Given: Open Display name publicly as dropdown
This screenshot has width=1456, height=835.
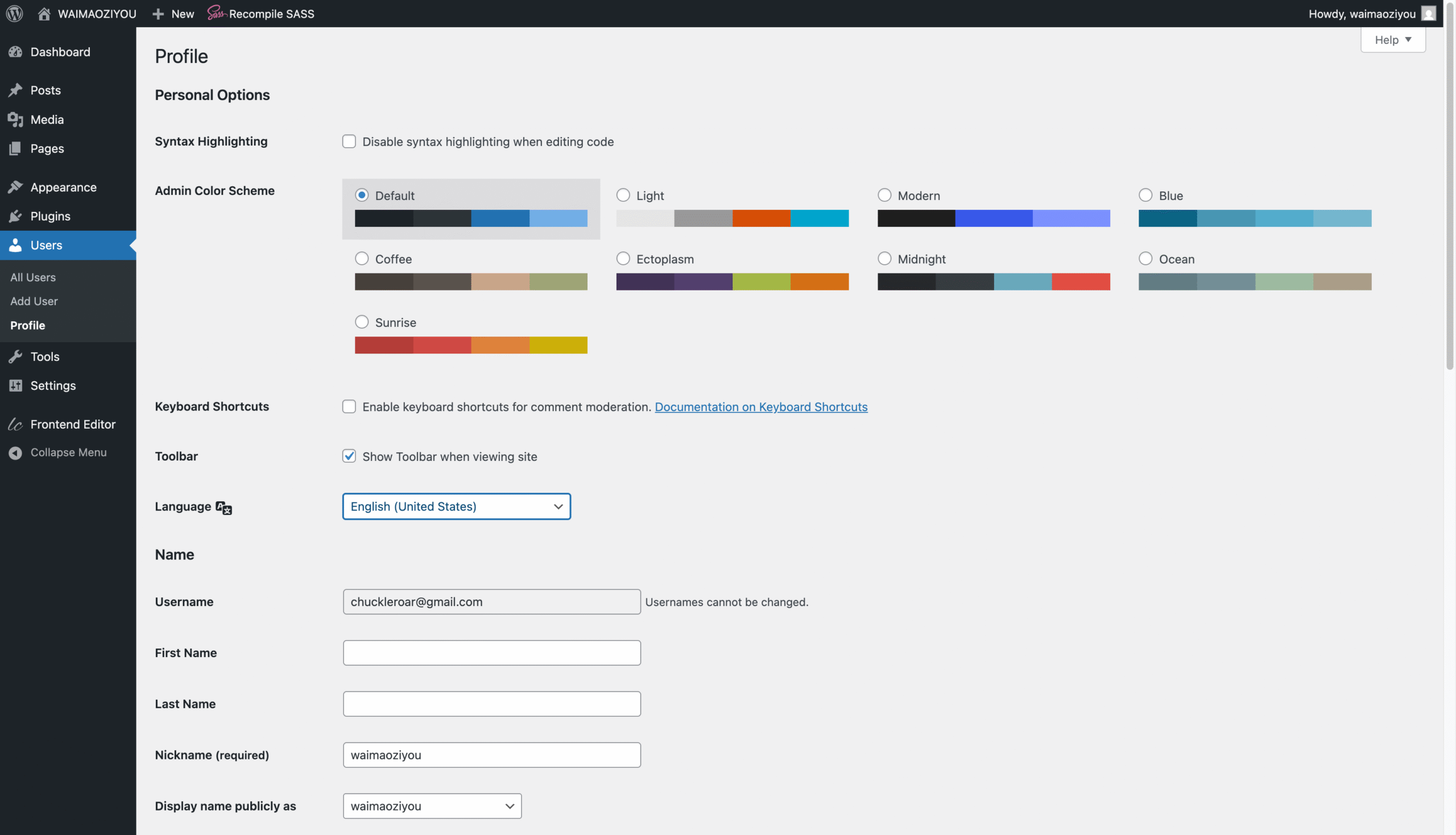Looking at the screenshot, I should tap(432, 806).
